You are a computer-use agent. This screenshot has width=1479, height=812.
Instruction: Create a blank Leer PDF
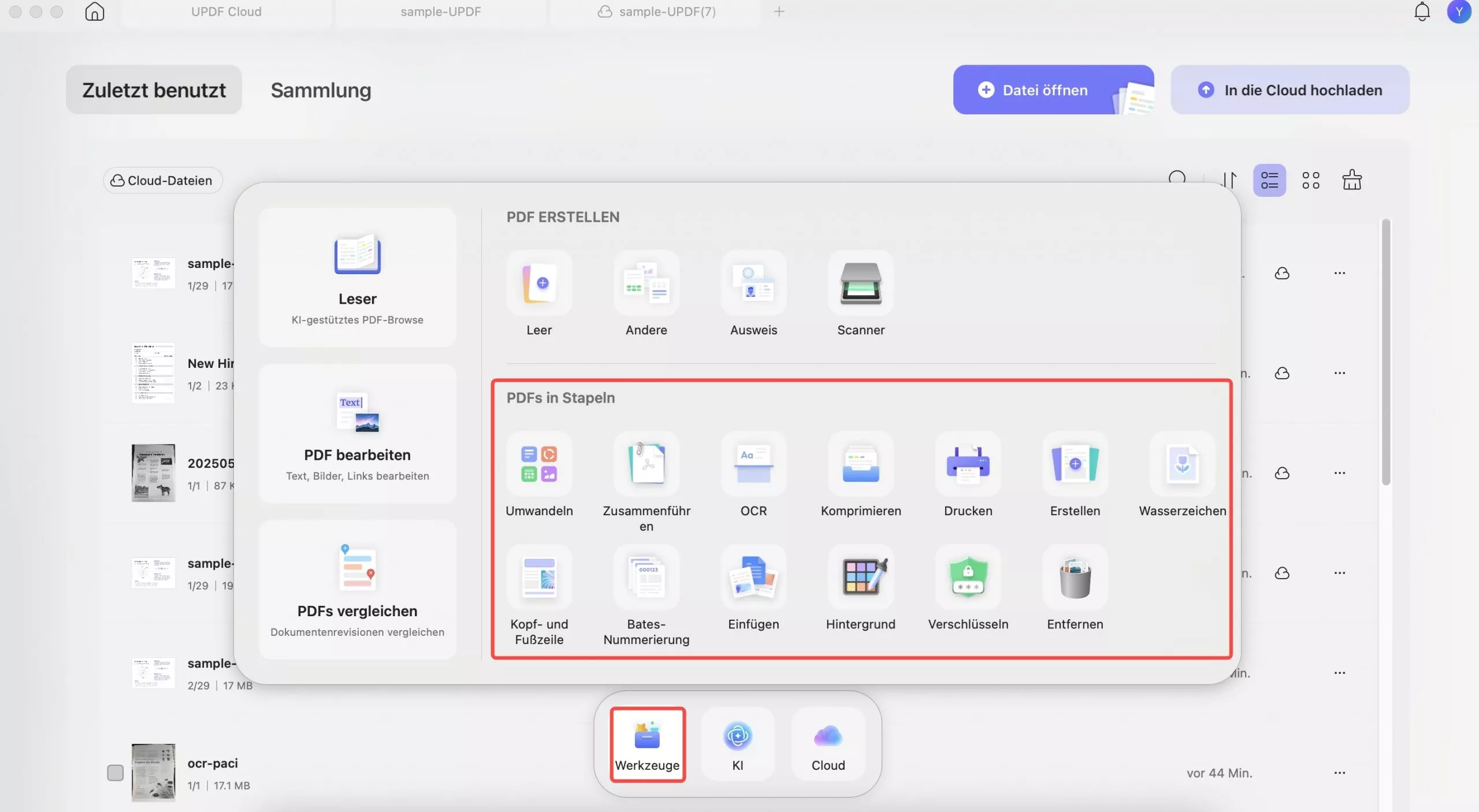tap(539, 284)
